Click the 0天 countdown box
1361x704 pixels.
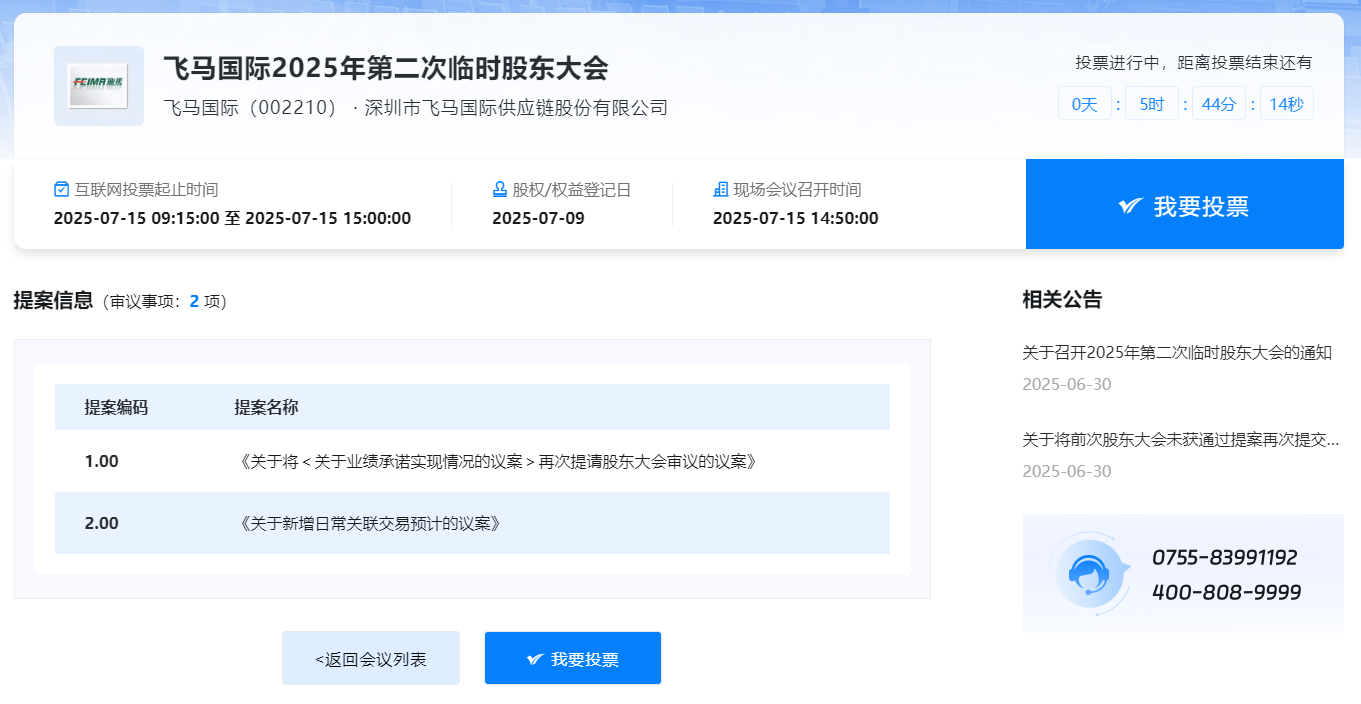1085,103
